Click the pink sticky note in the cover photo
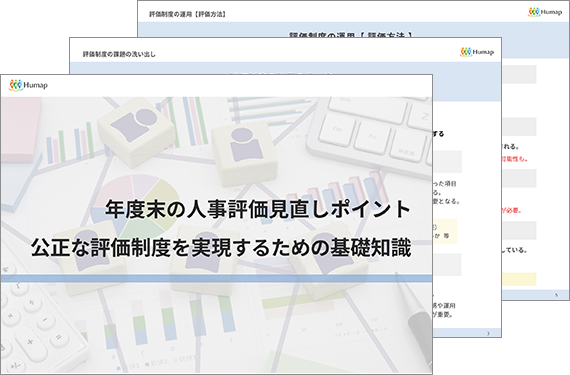 pyautogui.click(x=20, y=129)
